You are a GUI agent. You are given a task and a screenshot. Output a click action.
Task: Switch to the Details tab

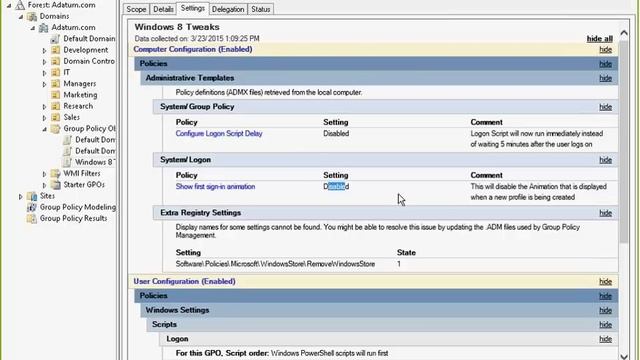[x=163, y=9]
